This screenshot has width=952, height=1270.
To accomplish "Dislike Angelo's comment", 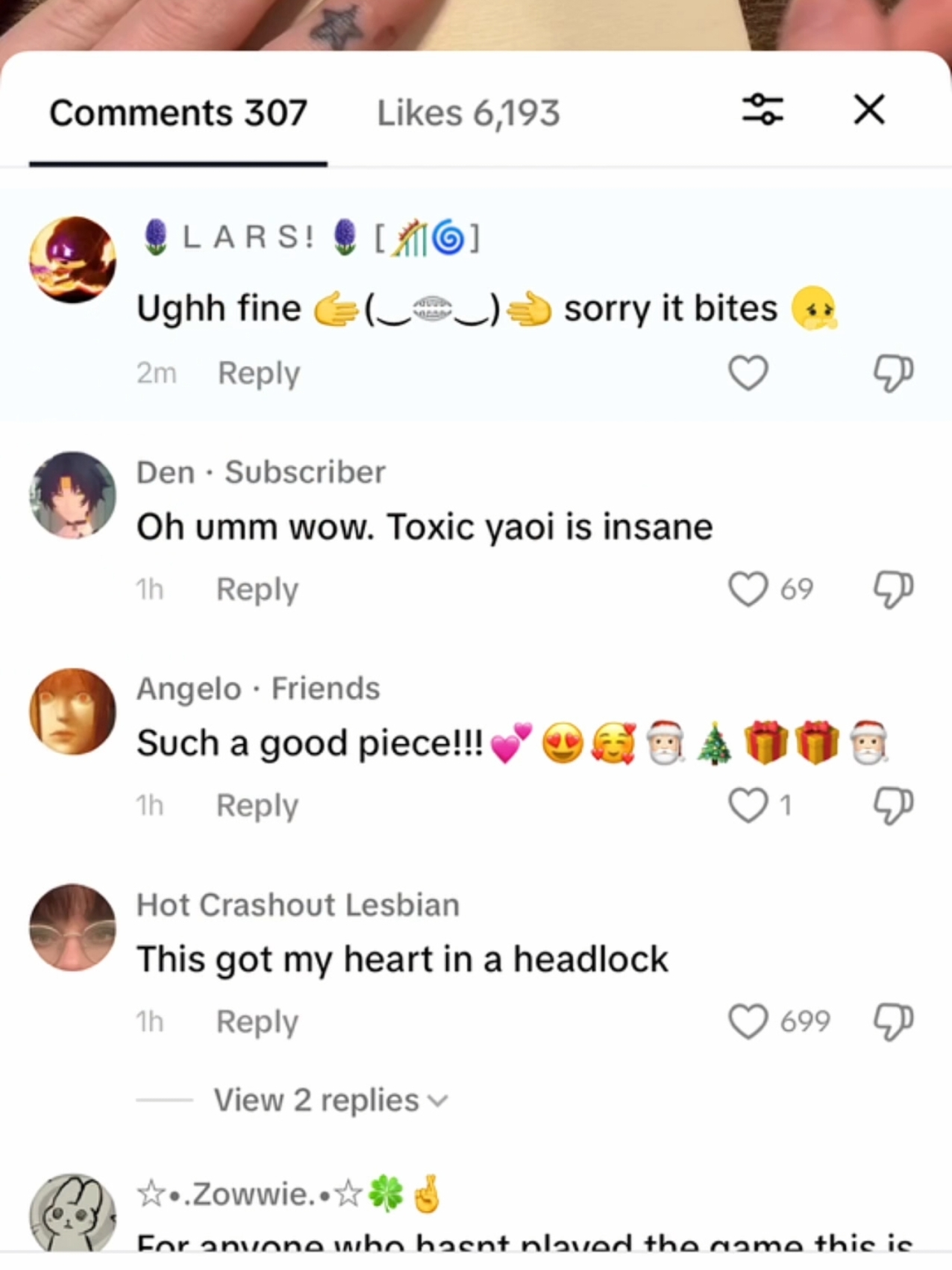I will [x=893, y=806].
